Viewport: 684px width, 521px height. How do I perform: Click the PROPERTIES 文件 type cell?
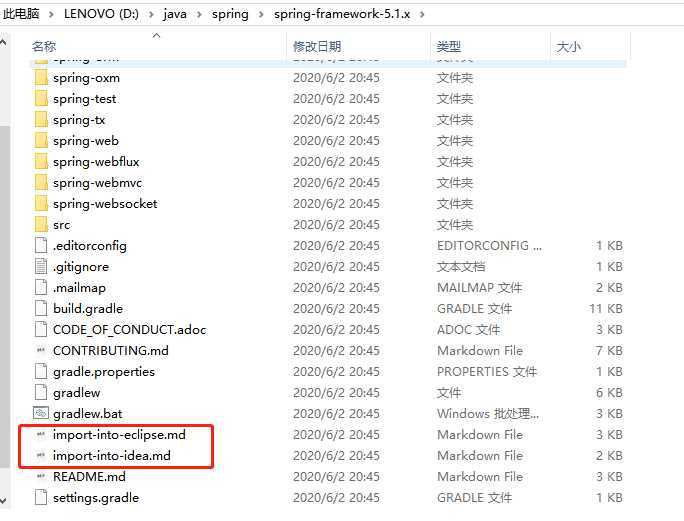pyautogui.click(x=487, y=371)
